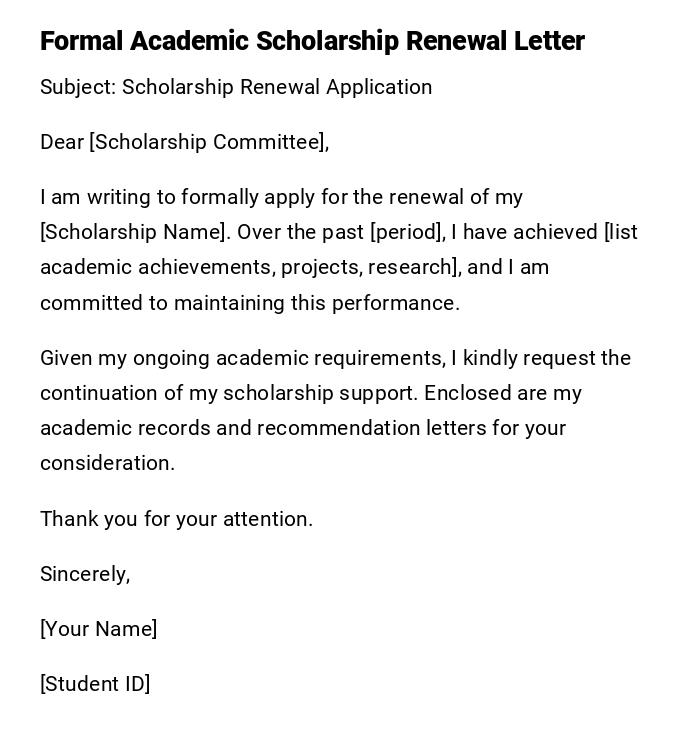Select the [Your Name] placeholder
This screenshot has width=700, height=746.
99,629
